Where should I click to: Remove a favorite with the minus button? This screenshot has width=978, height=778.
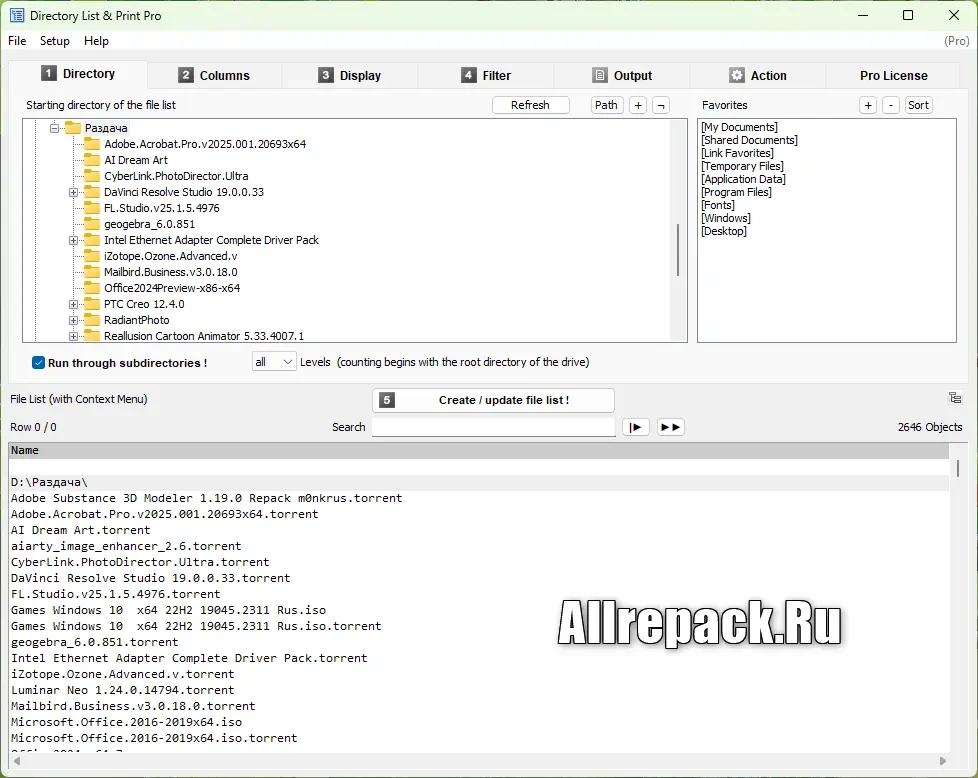(891, 105)
